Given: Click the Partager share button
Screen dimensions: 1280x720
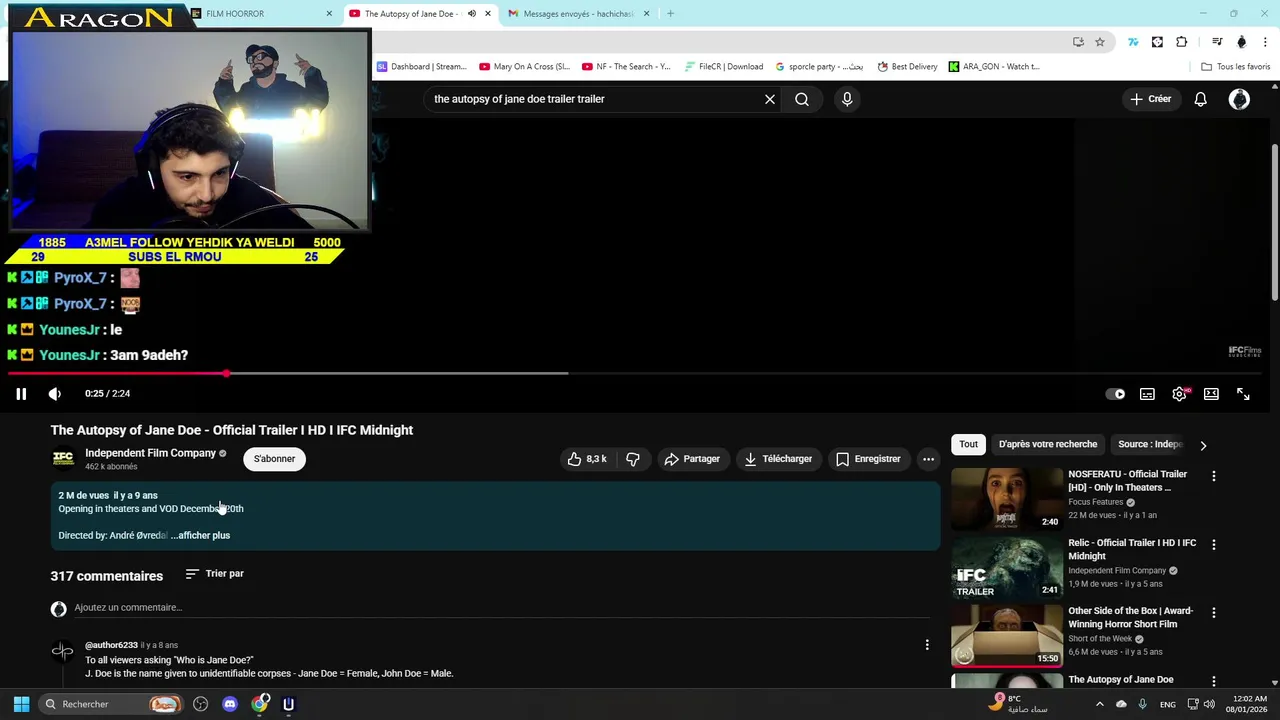Looking at the screenshot, I should (692, 459).
